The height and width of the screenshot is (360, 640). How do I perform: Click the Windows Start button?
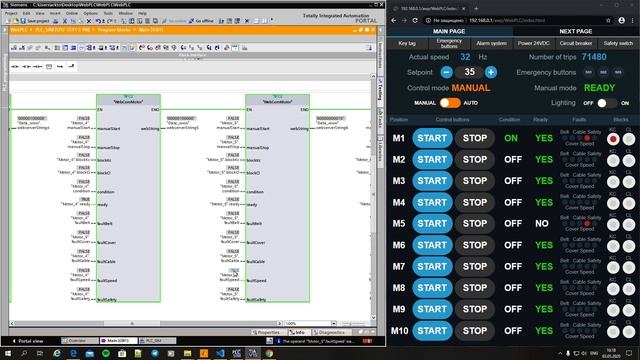(8, 353)
